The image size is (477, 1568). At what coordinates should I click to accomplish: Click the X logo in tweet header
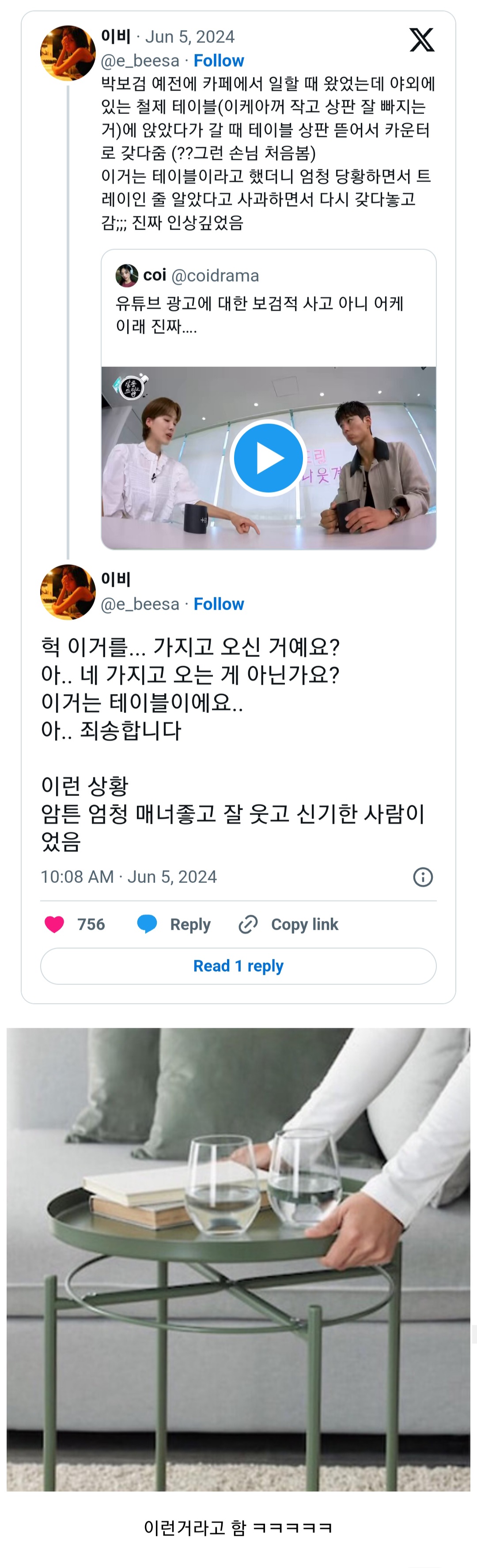(421, 40)
